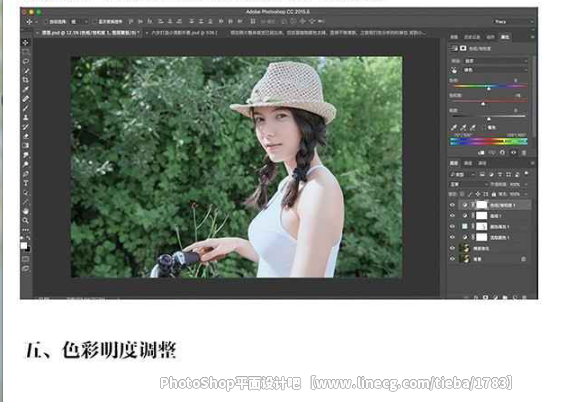
Task: Click the subtract-from-sample eyedropper icon
Action: [x=472, y=127]
